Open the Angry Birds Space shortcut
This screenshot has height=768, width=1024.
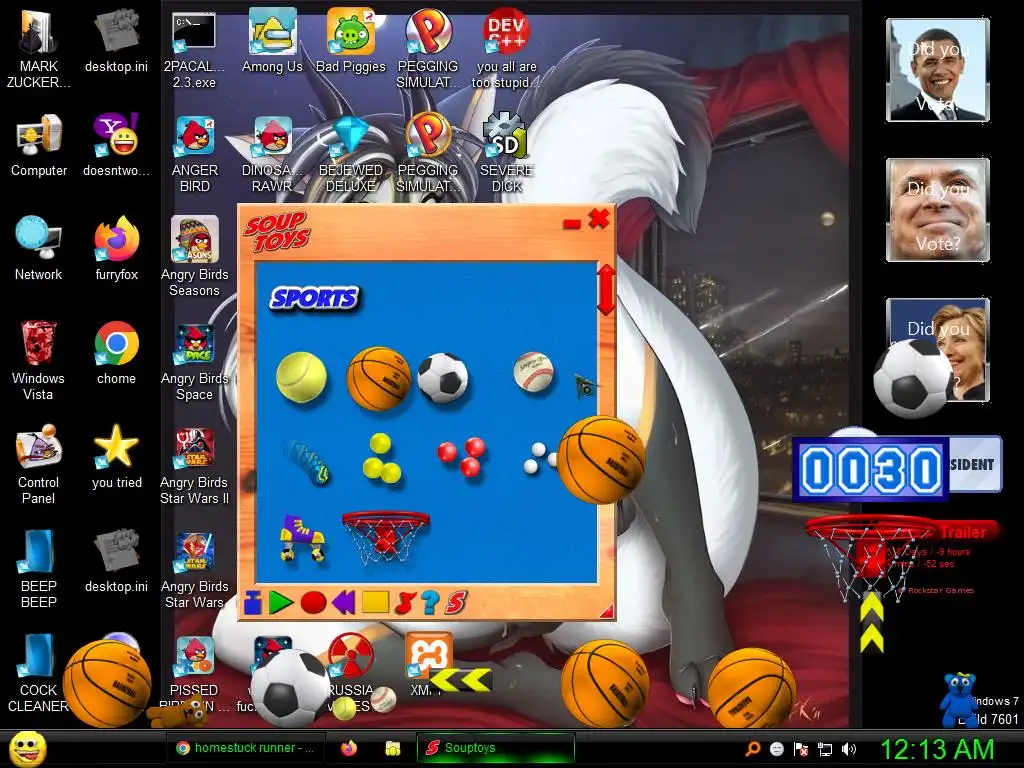tap(195, 361)
